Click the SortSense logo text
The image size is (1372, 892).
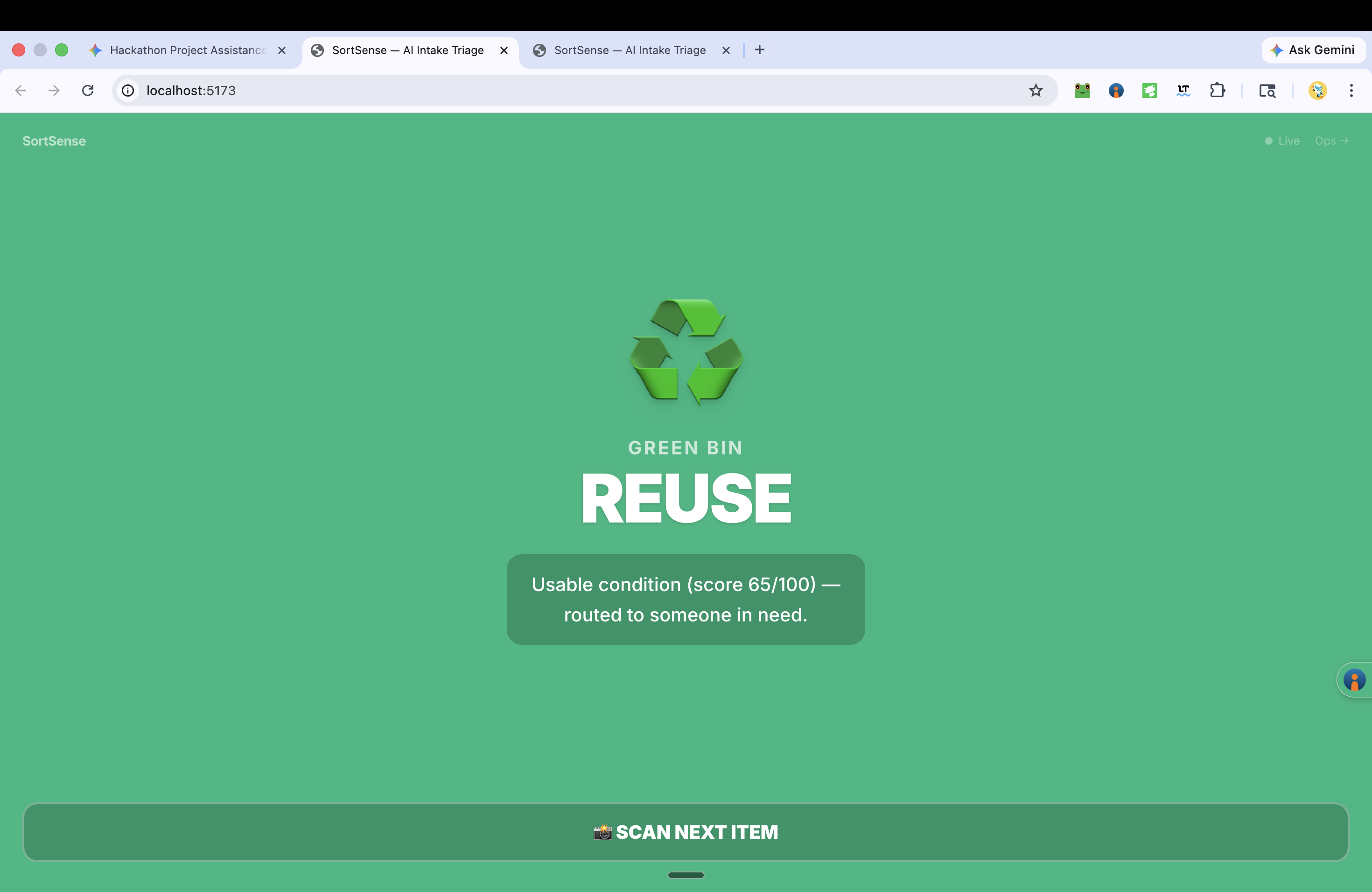[54, 140]
